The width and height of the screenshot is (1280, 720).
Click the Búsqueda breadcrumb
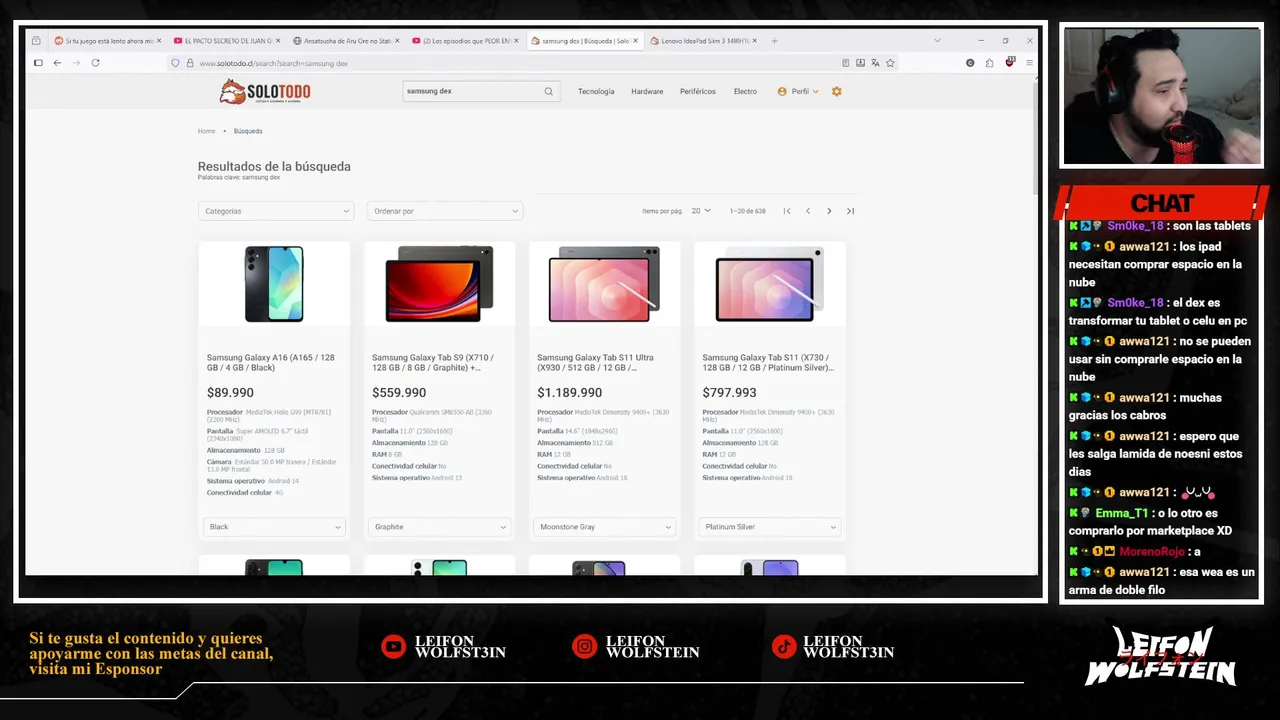coord(248,131)
